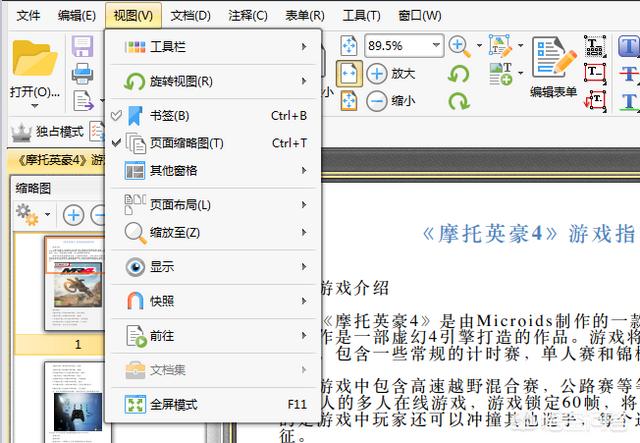Open the 工具(T) menu
Image resolution: width=640 pixels, height=443 pixels.
[362, 16]
